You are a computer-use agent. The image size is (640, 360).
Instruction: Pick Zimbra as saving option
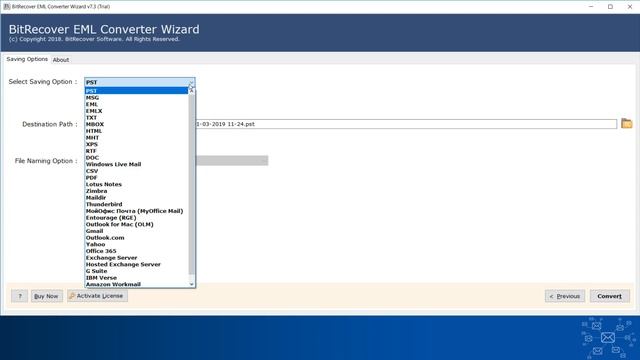(136, 191)
